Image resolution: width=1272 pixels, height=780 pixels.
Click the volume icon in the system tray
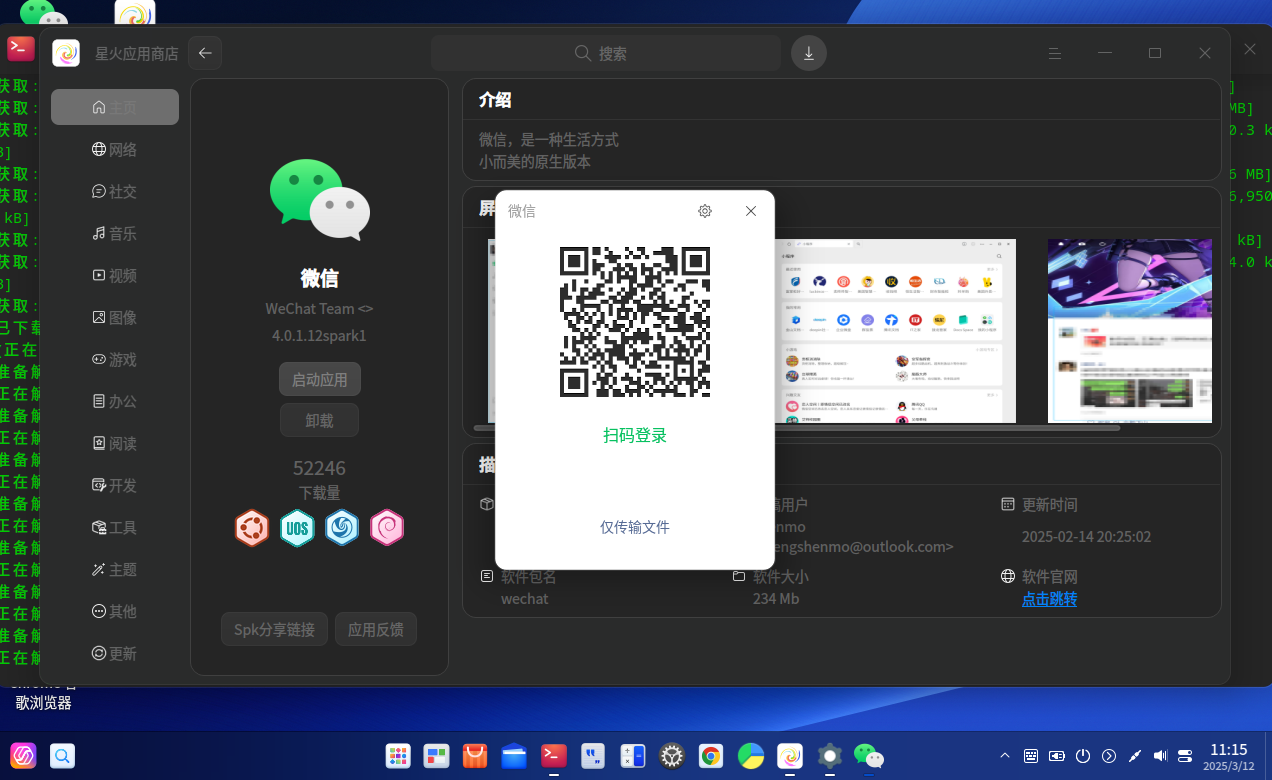pyautogui.click(x=1160, y=756)
